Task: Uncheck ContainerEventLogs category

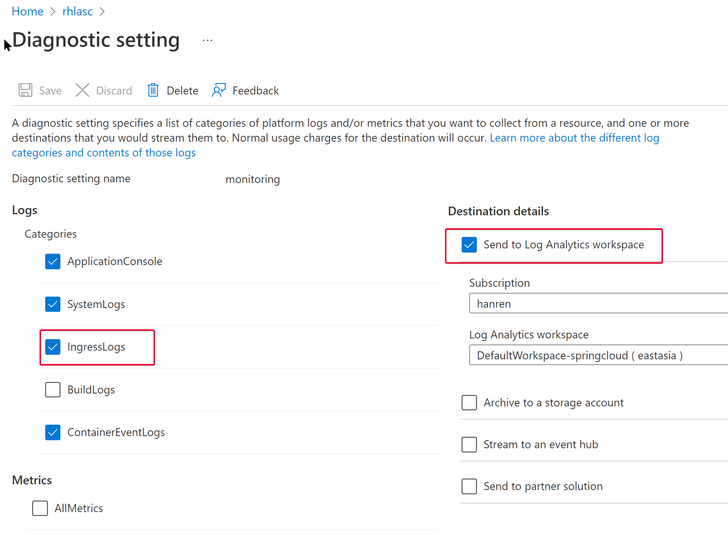Action: (53, 433)
